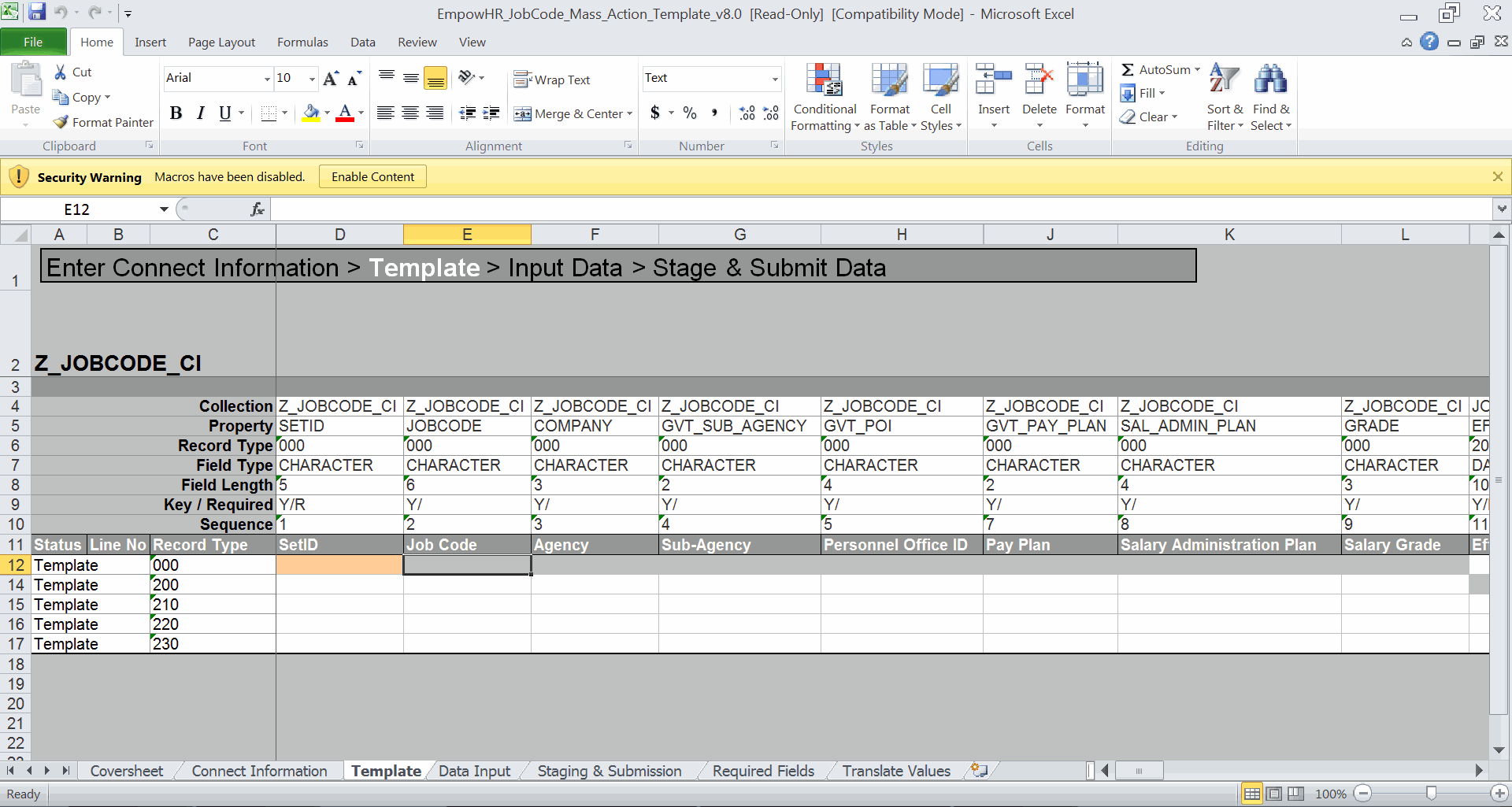Toggle Underline formatting
Image resolution: width=1512 pixels, height=807 pixels.
225,113
